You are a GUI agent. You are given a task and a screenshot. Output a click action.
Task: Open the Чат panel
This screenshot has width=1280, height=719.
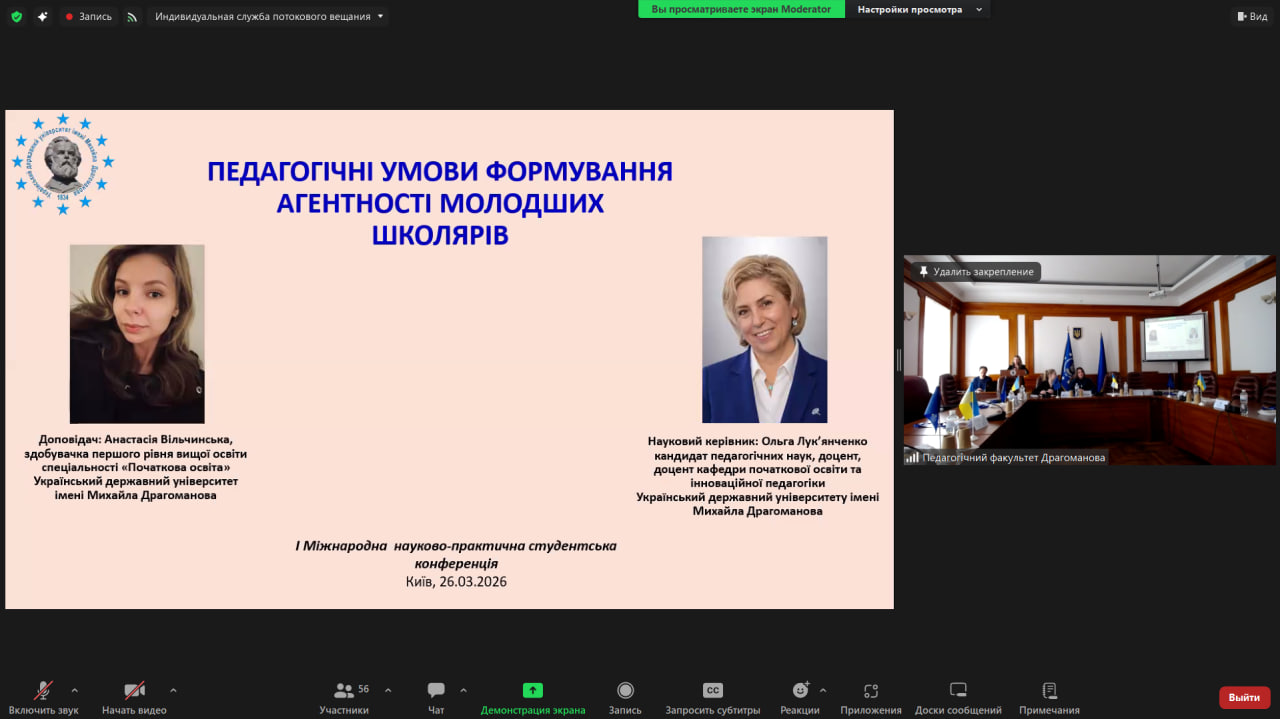435,695
